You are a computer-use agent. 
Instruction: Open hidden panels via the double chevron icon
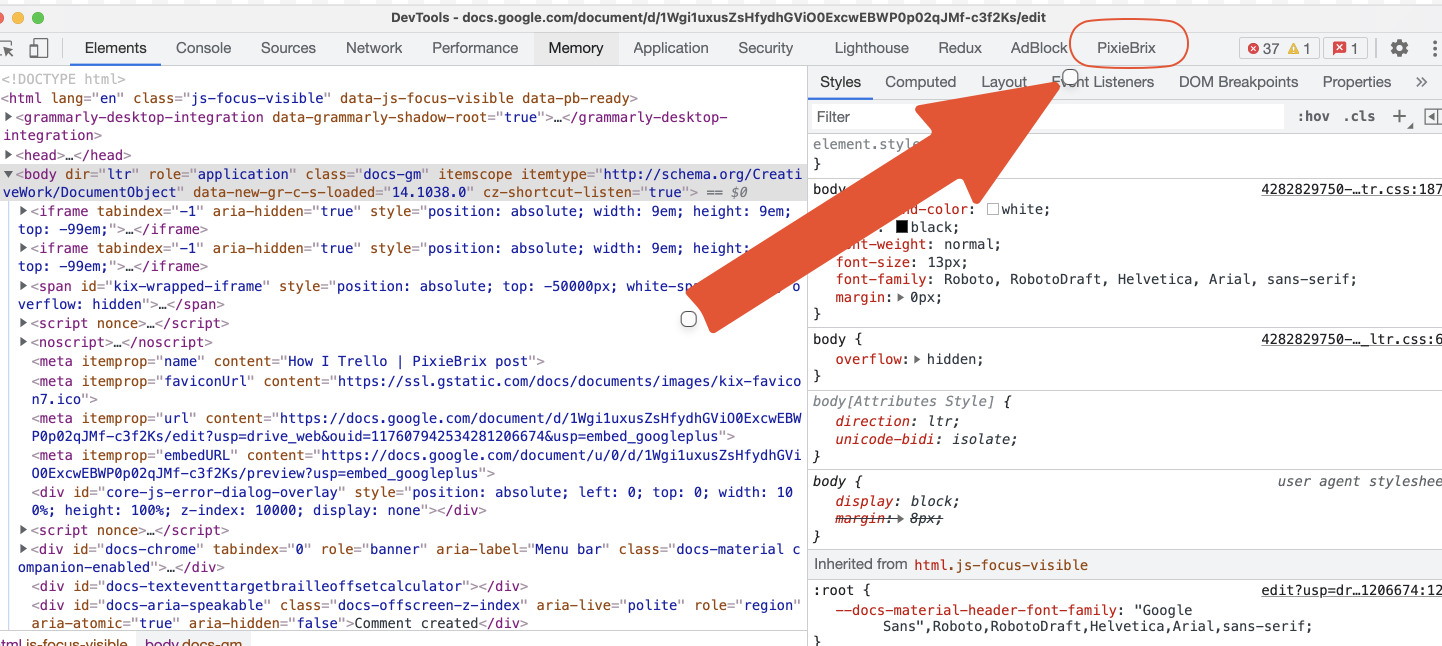[1423, 82]
